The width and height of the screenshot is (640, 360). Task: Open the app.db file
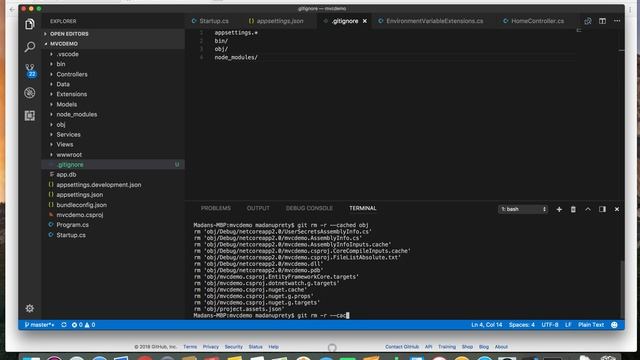click(66, 175)
